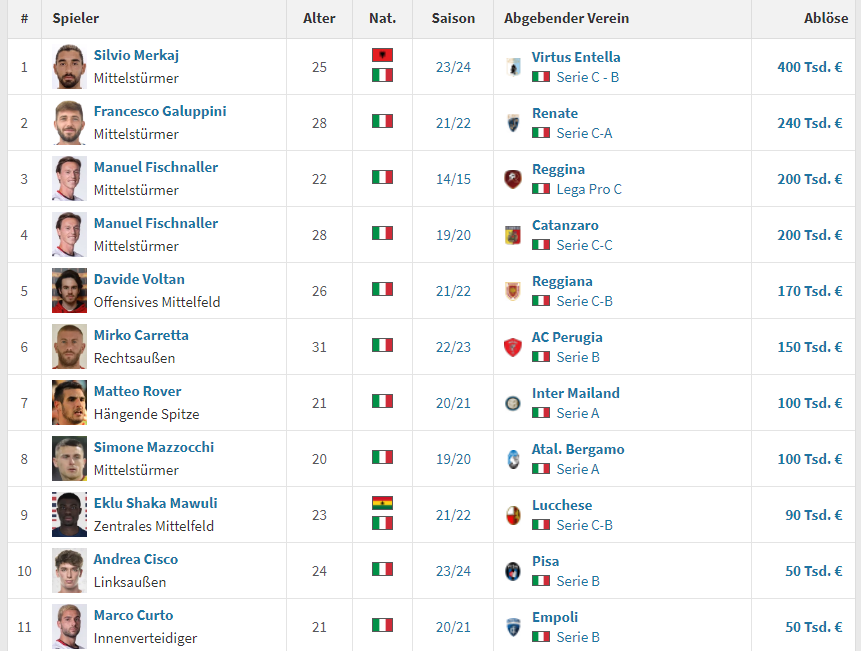861x651 pixels.
Task: Click the Atal. Bergamo club crest icon
Action: (x=513, y=459)
